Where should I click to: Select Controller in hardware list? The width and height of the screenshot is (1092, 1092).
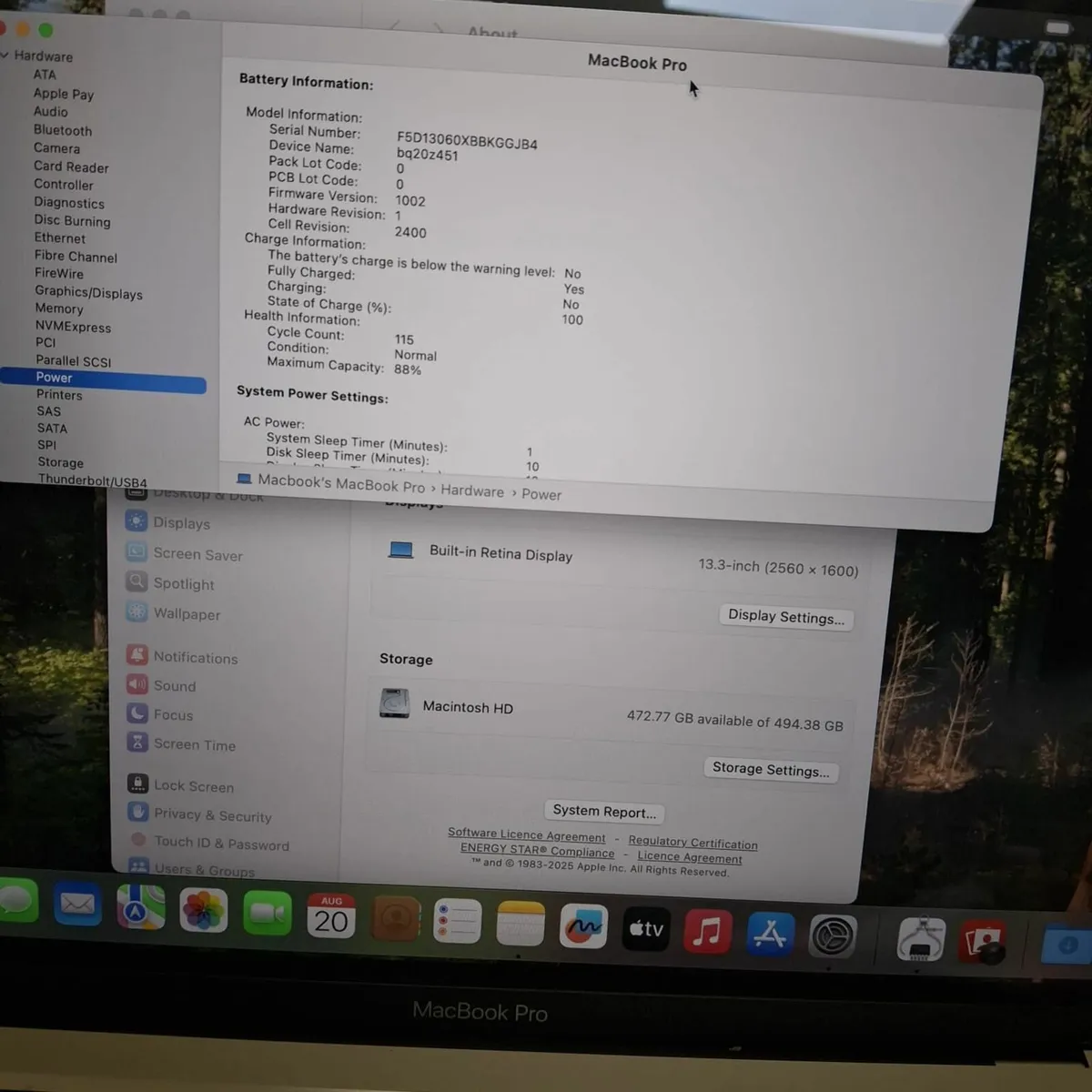tap(64, 185)
